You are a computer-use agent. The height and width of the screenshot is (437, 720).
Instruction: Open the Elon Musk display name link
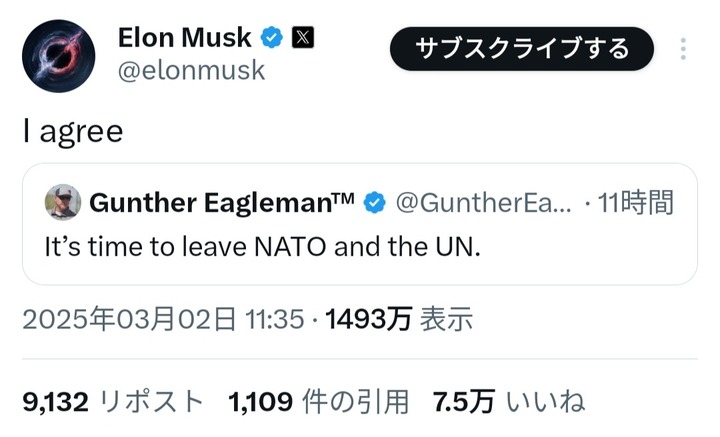[x=185, y=39]
